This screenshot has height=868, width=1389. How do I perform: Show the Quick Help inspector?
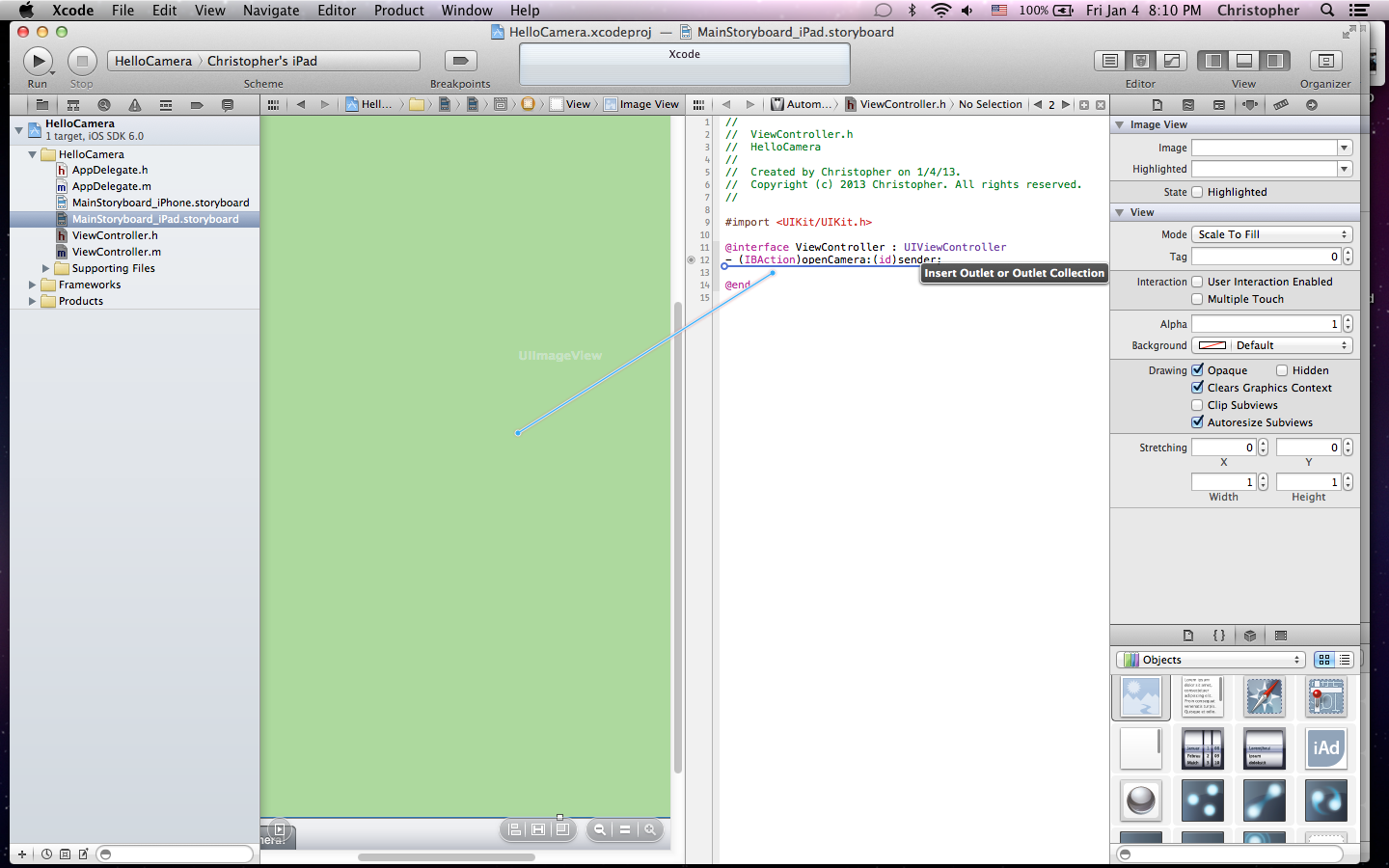[x=1188, y=105]
